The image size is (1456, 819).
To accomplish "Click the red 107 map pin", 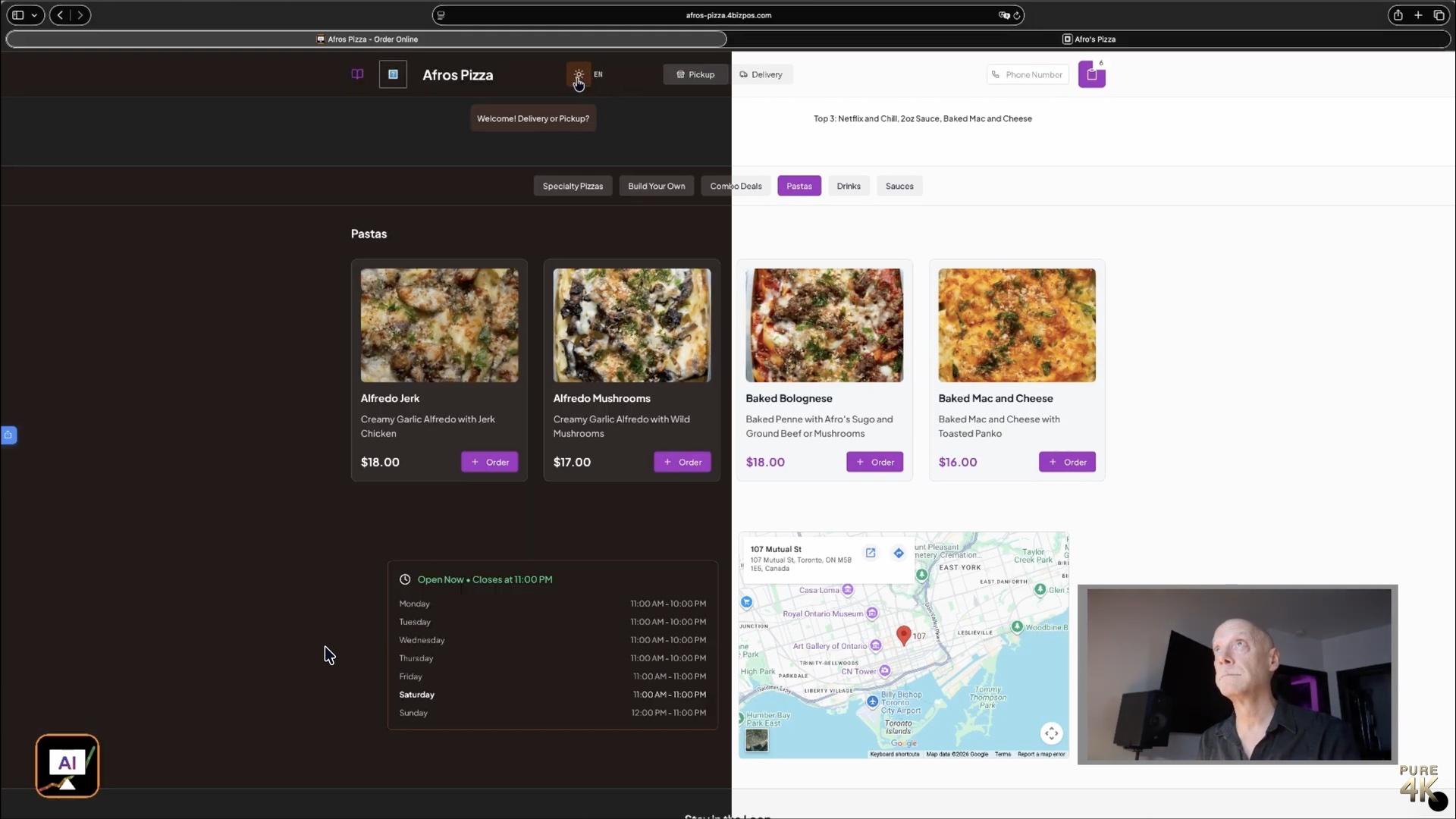I will point(903,635).
